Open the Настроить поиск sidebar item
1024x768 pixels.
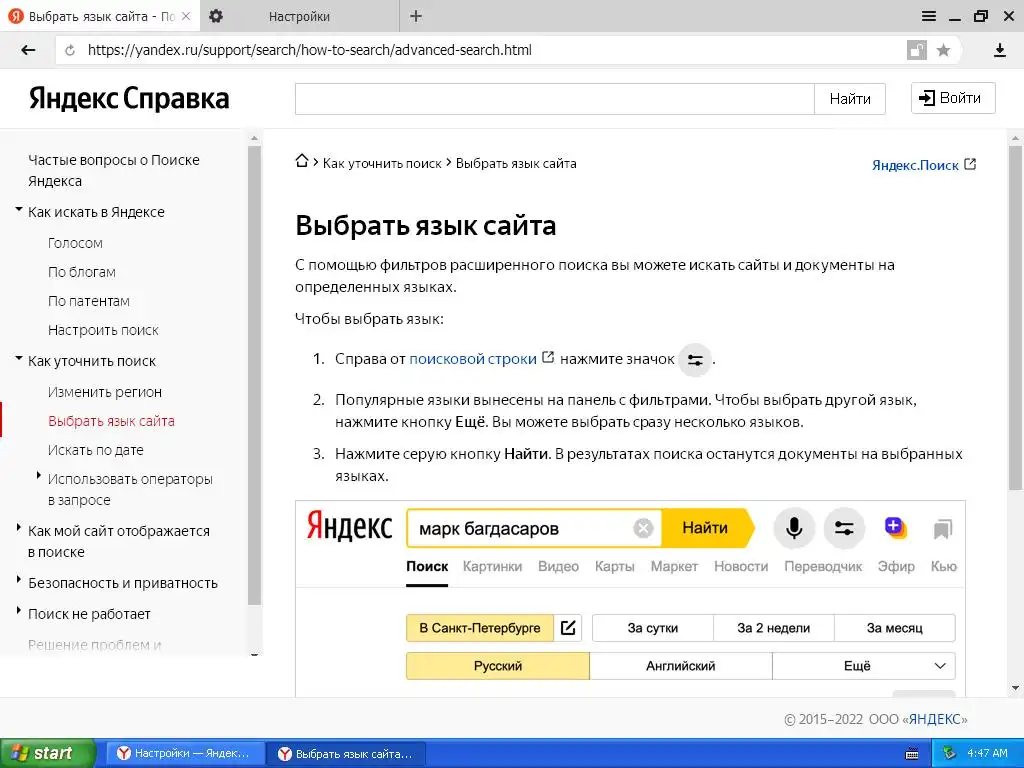coord(103,330)
